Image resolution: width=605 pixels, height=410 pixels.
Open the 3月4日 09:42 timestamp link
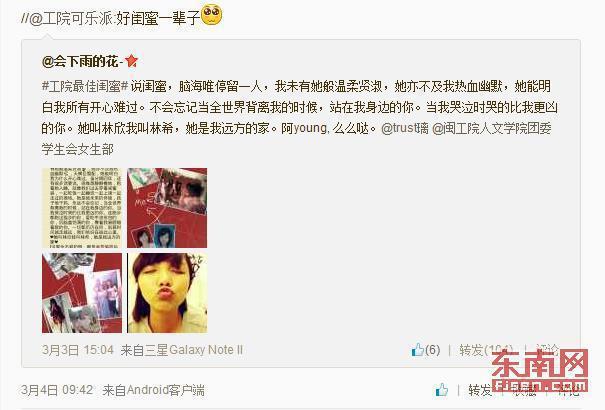57,390
